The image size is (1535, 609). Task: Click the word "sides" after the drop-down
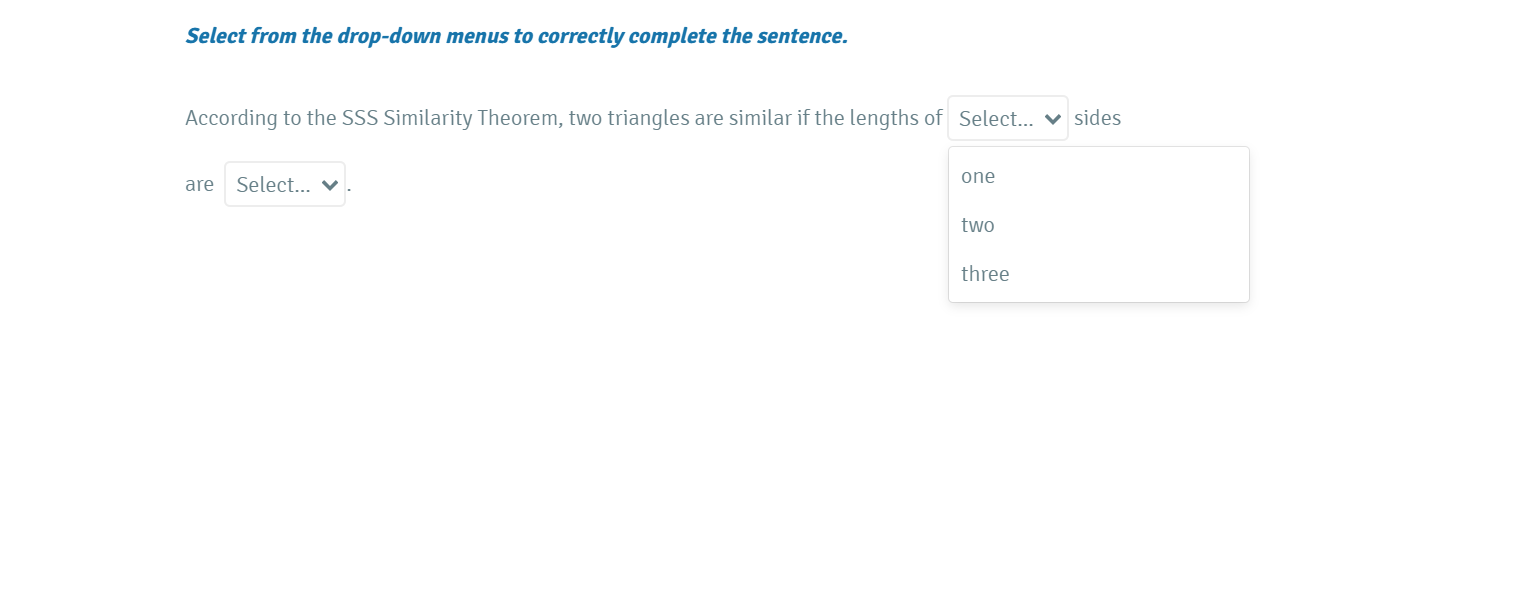[x=1097, y=119]
